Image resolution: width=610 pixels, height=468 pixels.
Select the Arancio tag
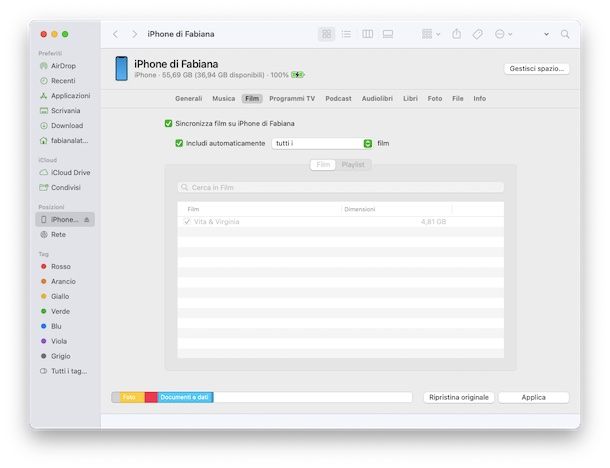tap(58, 281)
